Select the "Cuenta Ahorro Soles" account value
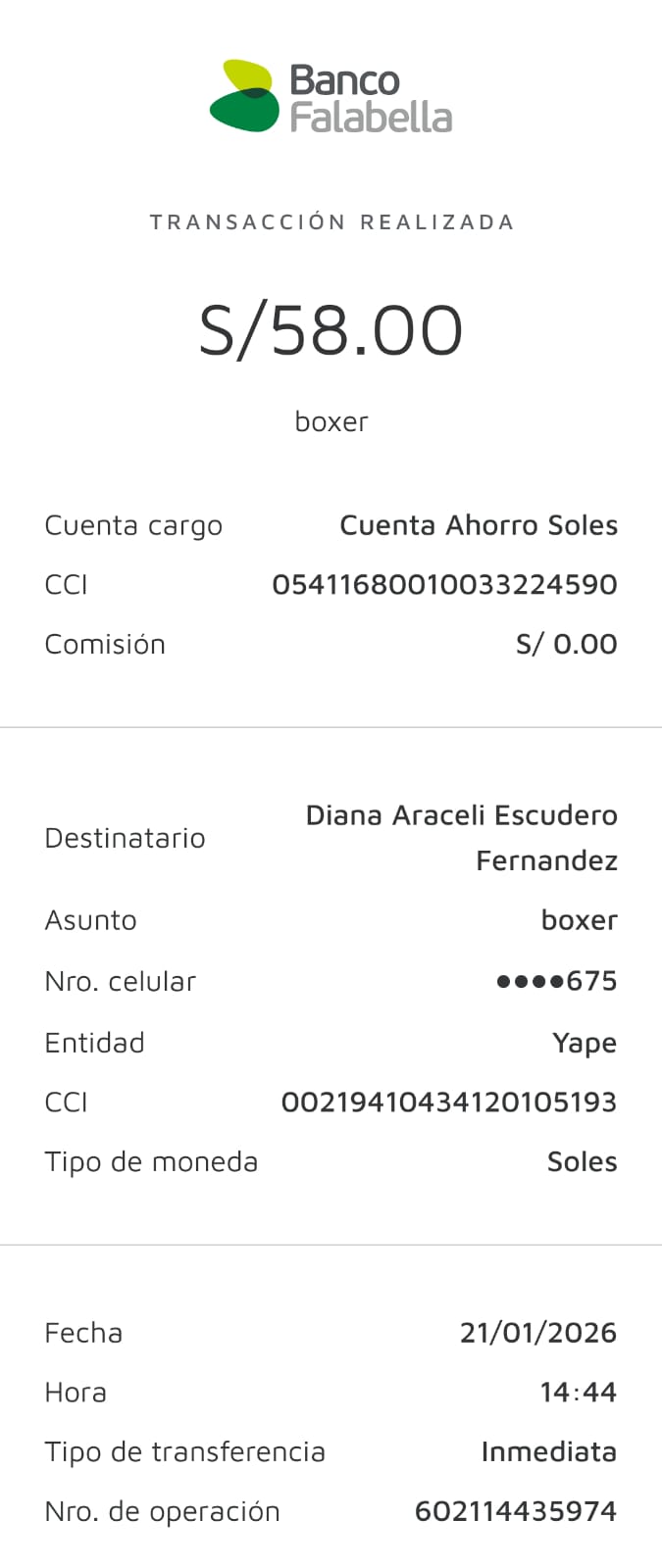662x1568 pixels. [479, 525]
